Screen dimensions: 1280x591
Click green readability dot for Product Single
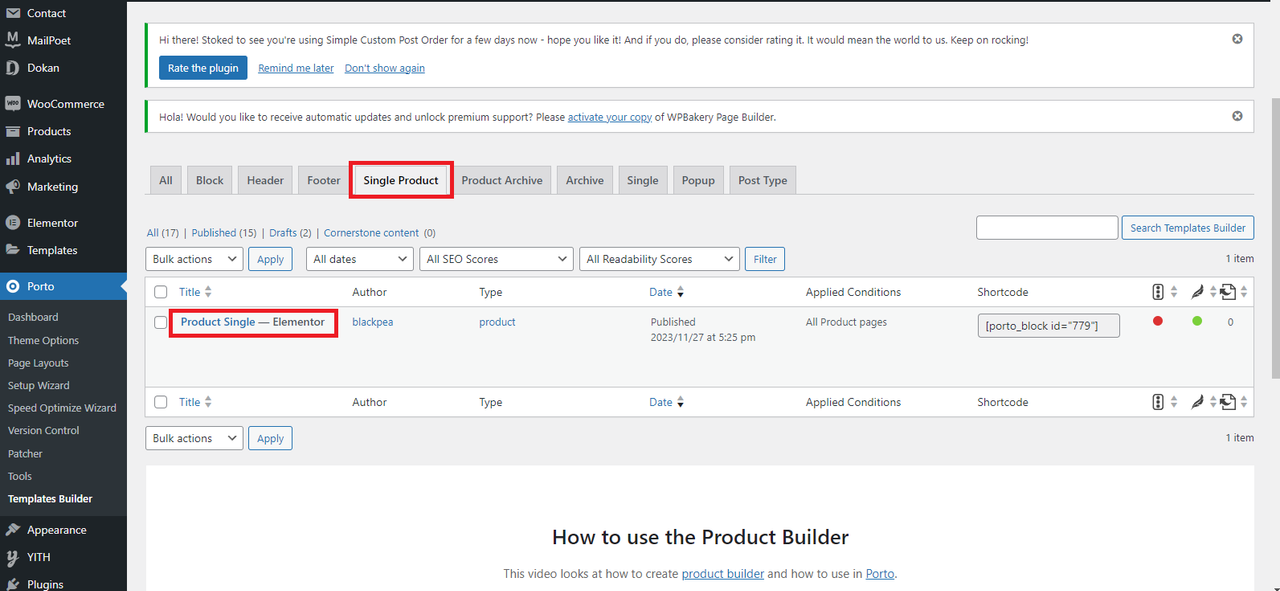(1197, 321)
